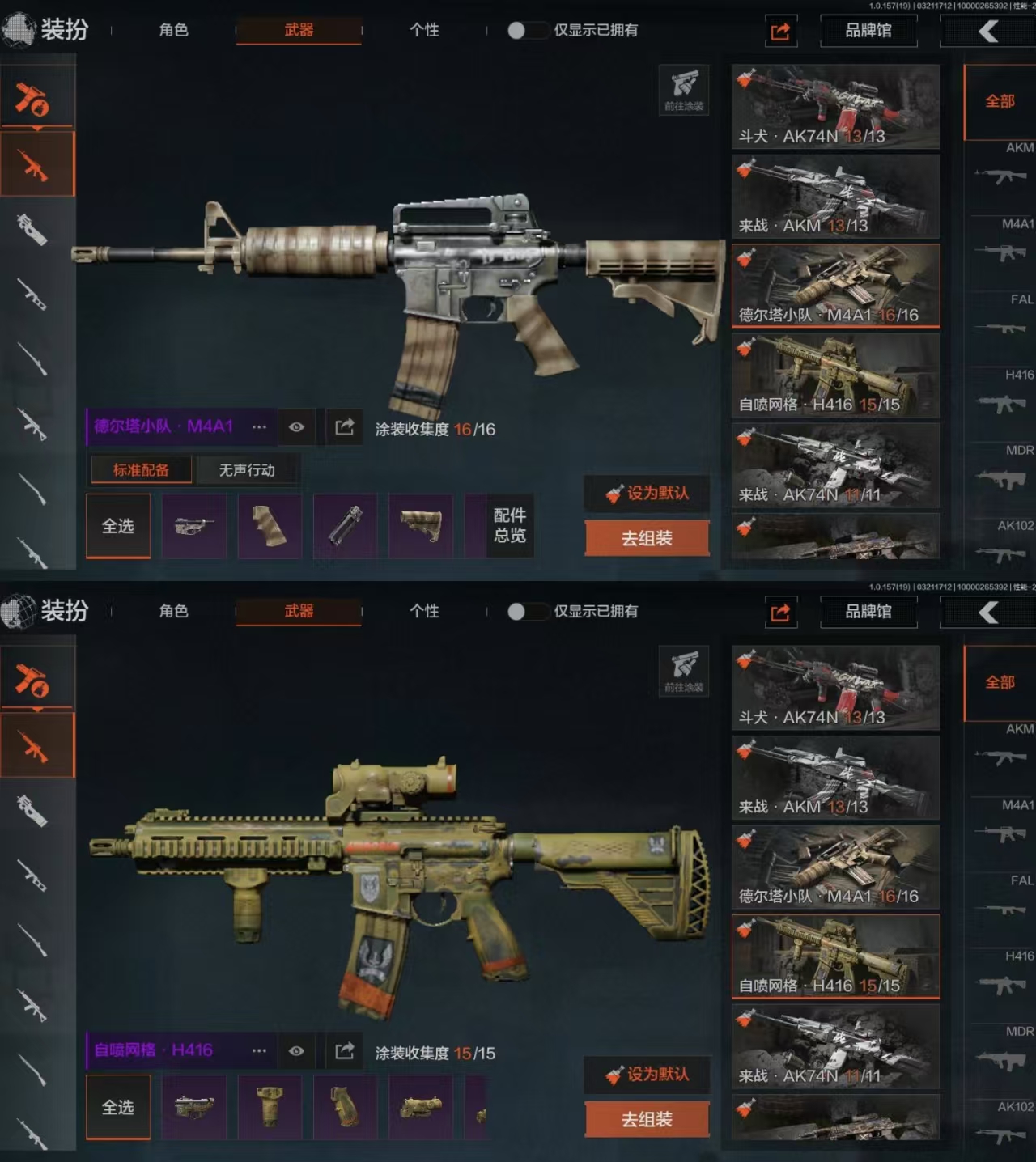Select the M4A1 pistol grip accessory thumbnail
The image size is (1036, 1162).
[270, 526]
